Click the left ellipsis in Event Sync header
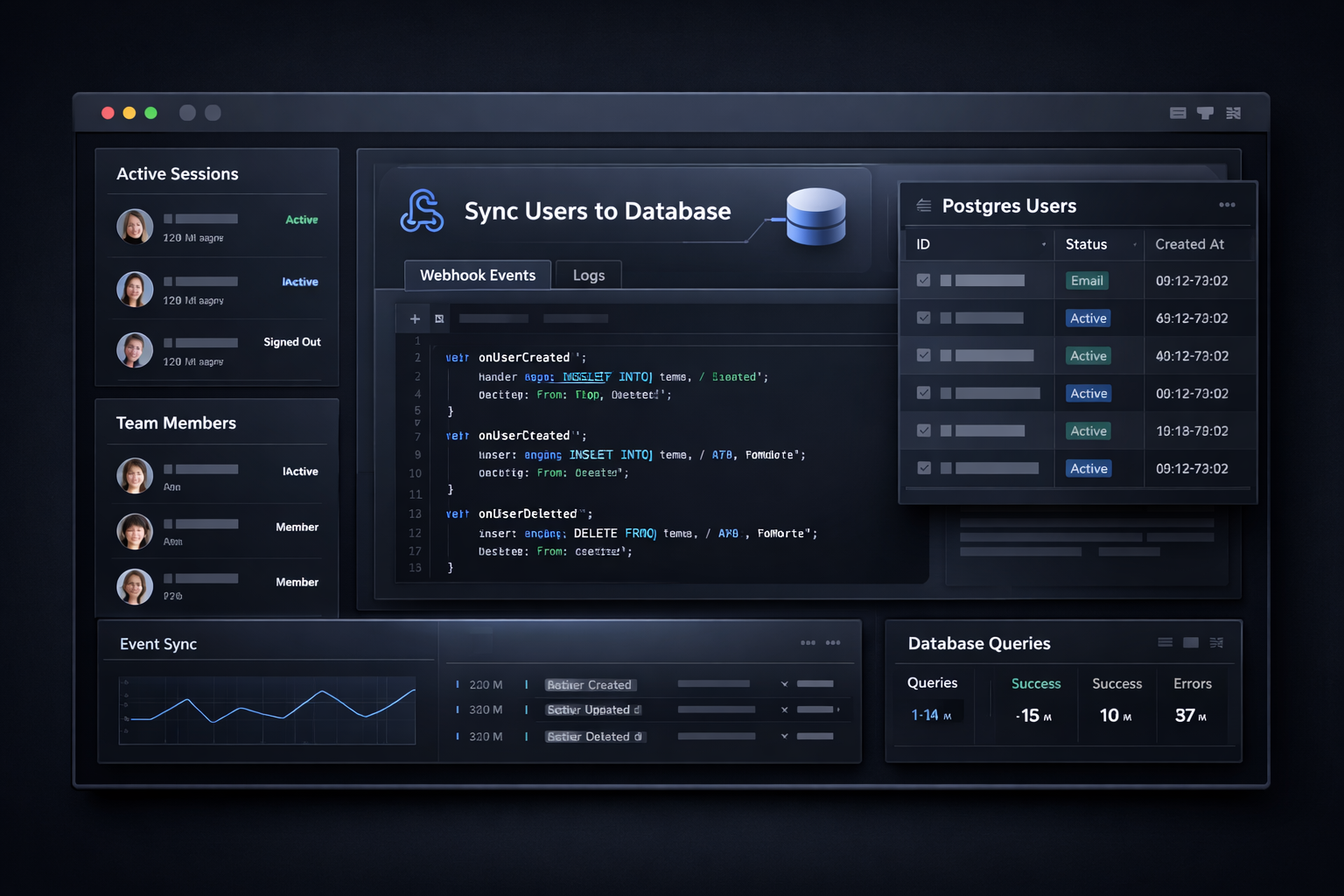Screen dimensions: 1344x896 click(x=808, y=643)
